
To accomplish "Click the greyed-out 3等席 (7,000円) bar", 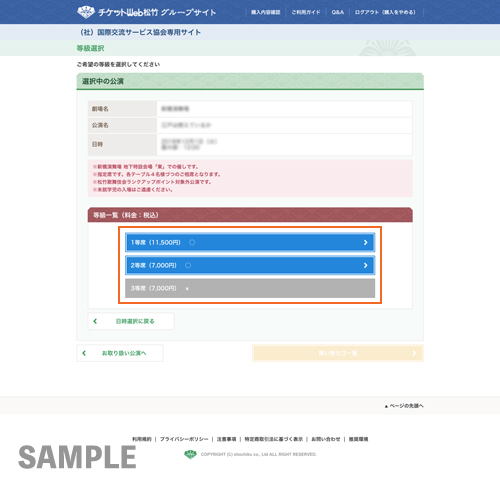I will pos(250,288).
